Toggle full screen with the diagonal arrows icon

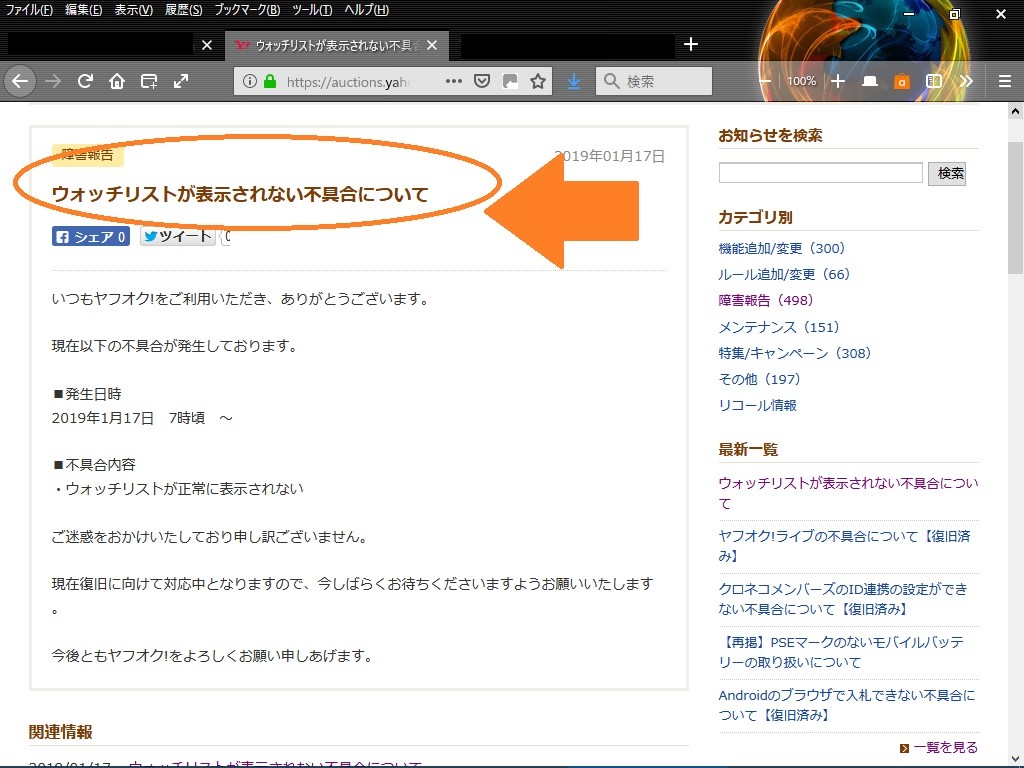[181, 81]
